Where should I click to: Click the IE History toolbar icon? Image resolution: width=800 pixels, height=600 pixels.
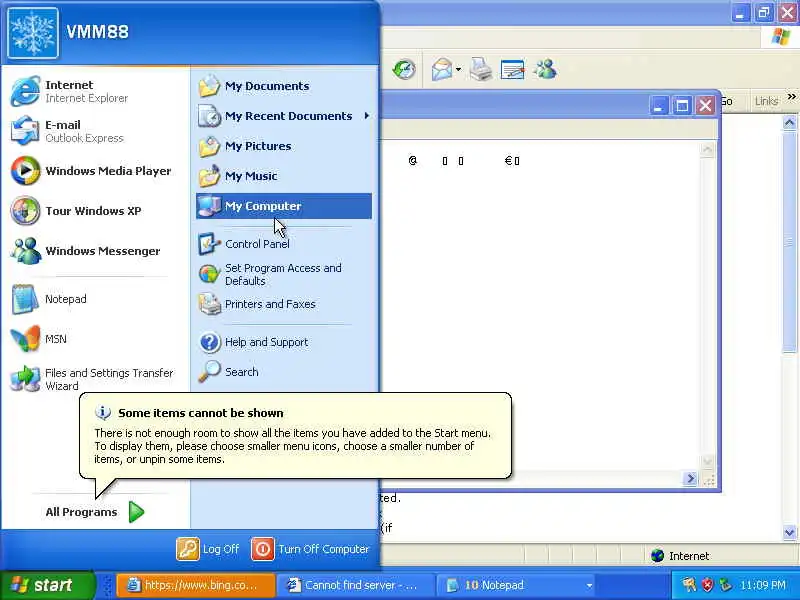tap(404, 69)
